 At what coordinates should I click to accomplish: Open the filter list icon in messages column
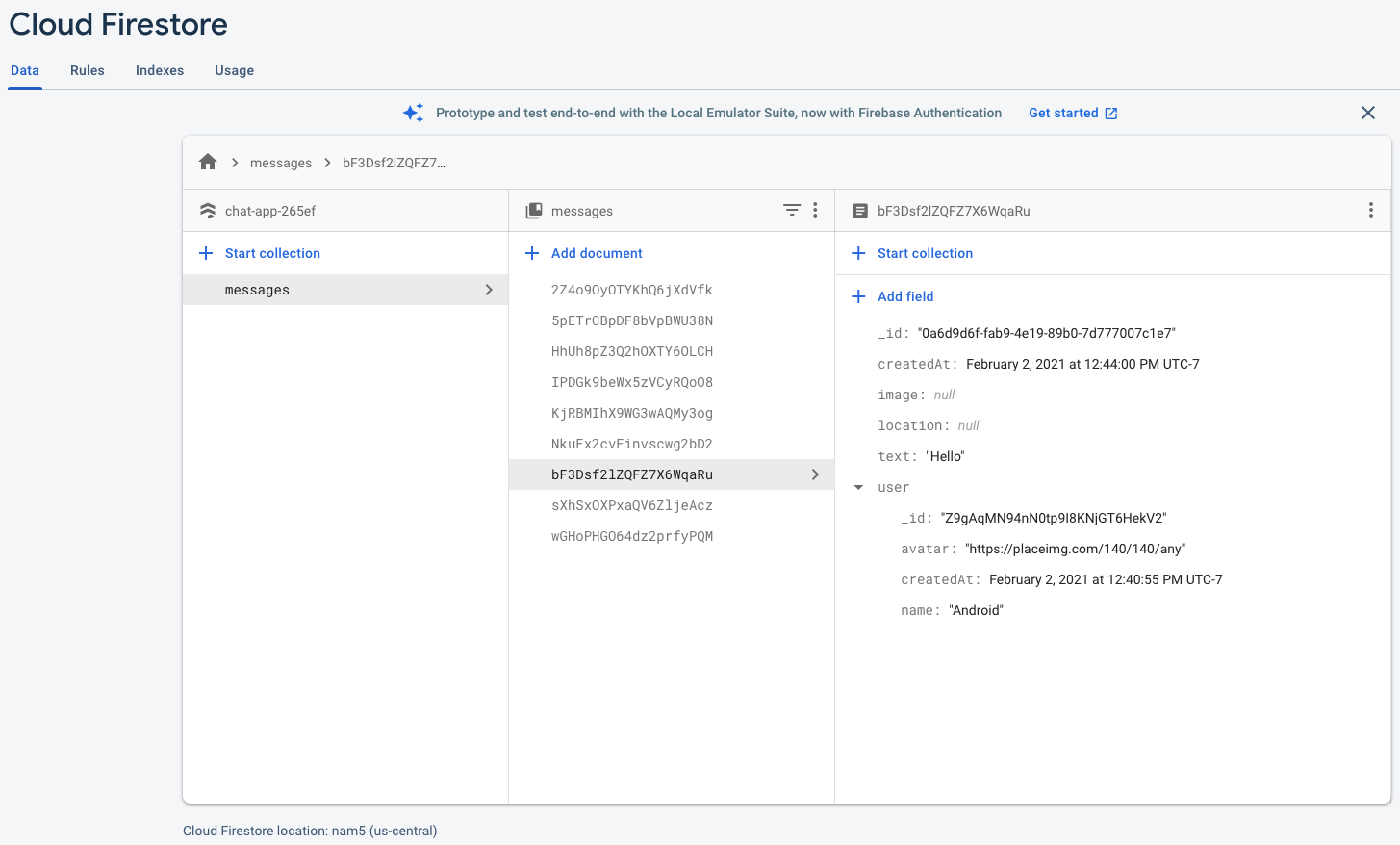792,210
